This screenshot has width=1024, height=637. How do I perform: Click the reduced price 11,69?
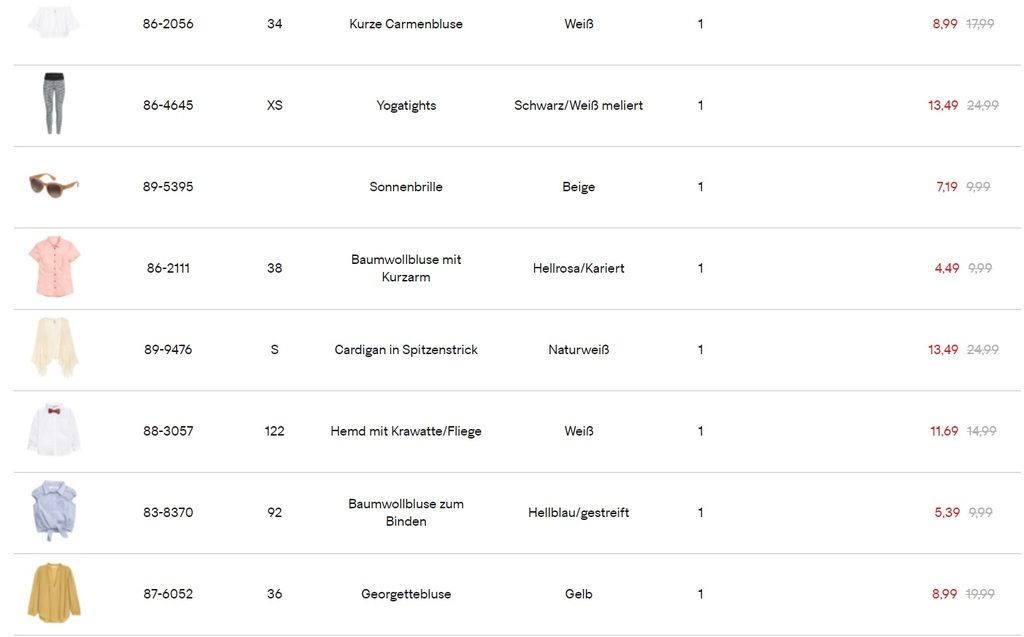click(944, 431)
